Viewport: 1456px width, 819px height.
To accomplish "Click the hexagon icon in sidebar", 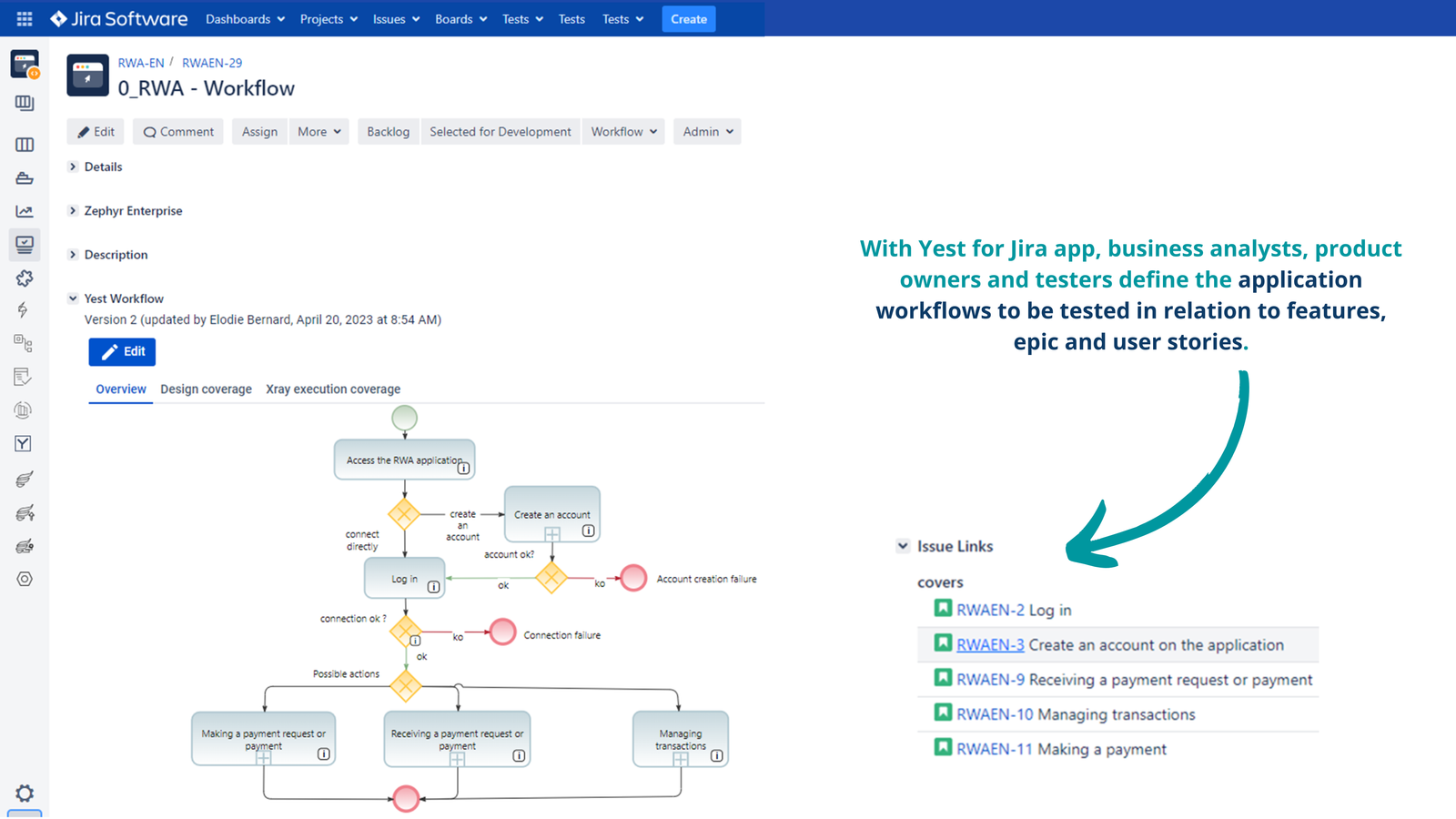I will pyautogui.click(x=25, y=579).
